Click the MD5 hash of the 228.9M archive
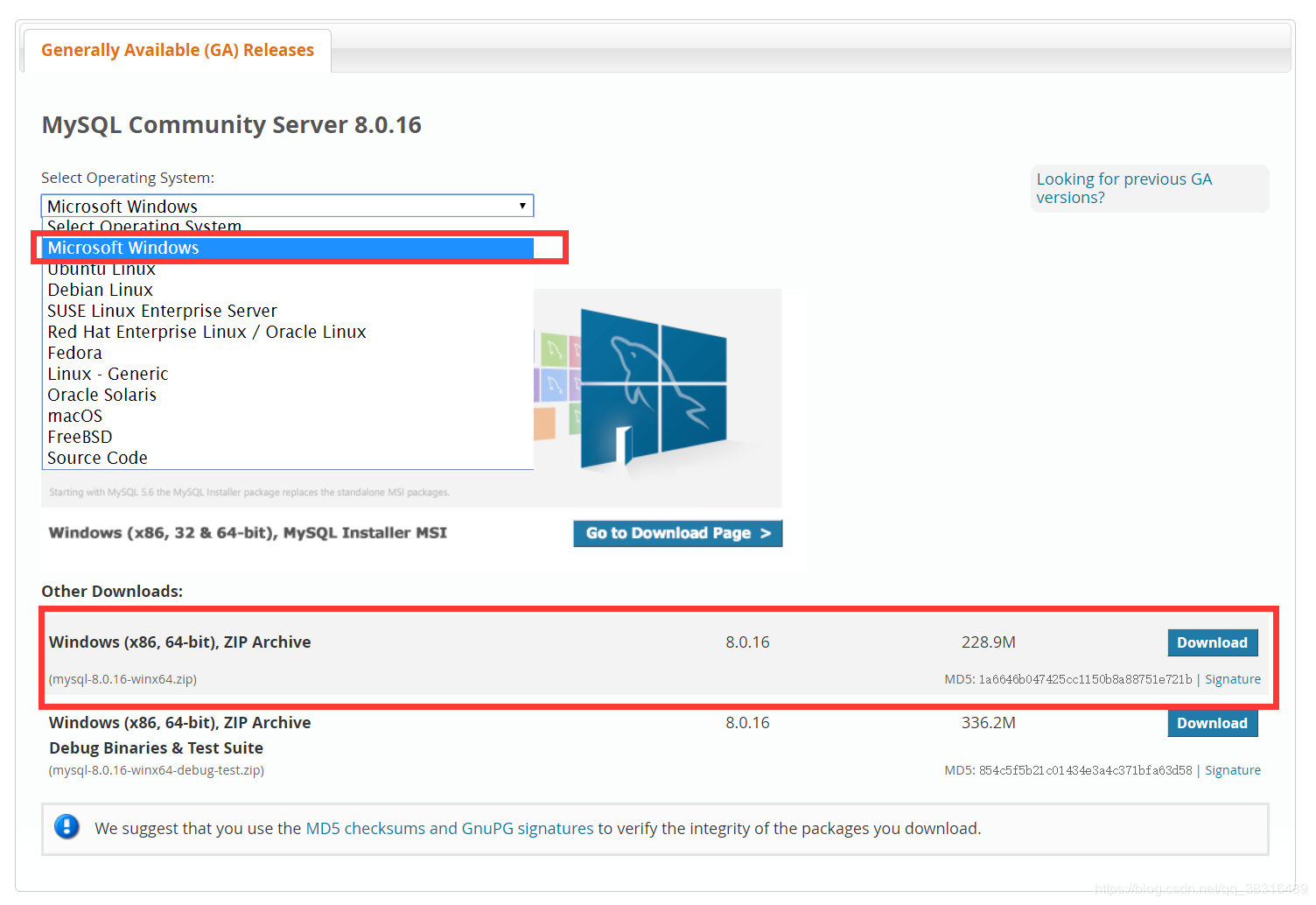Screen dimensions: 1316x905 (1085, 679)
